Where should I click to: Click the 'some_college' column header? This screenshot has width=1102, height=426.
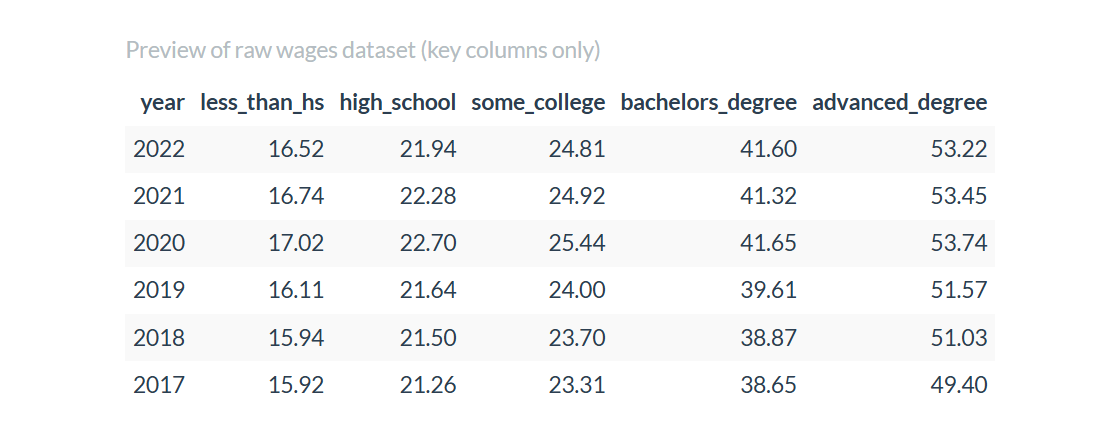(538, 102)
